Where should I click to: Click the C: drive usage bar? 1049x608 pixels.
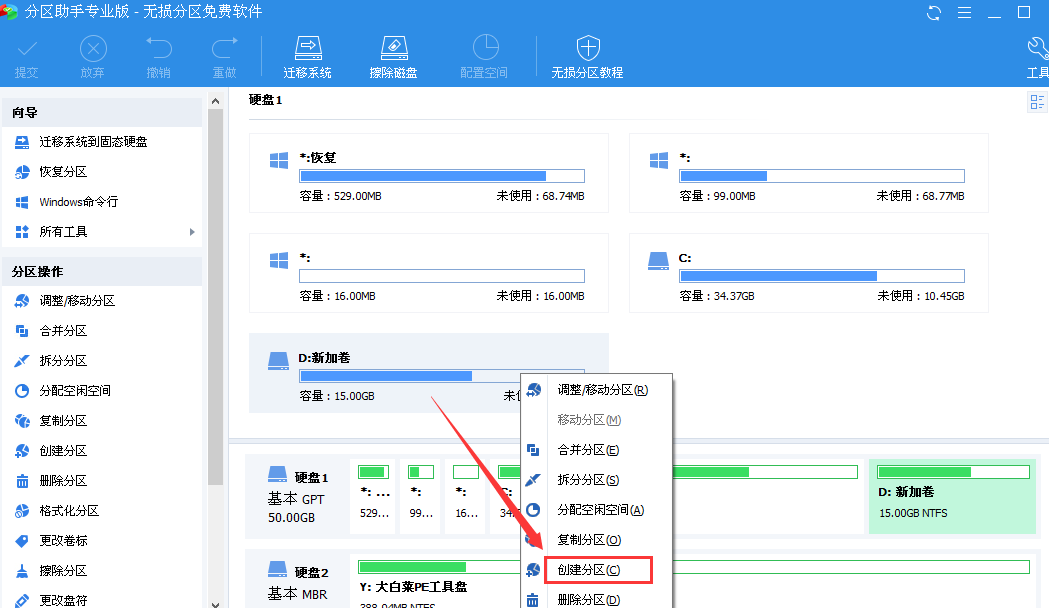tap(822, 276)
